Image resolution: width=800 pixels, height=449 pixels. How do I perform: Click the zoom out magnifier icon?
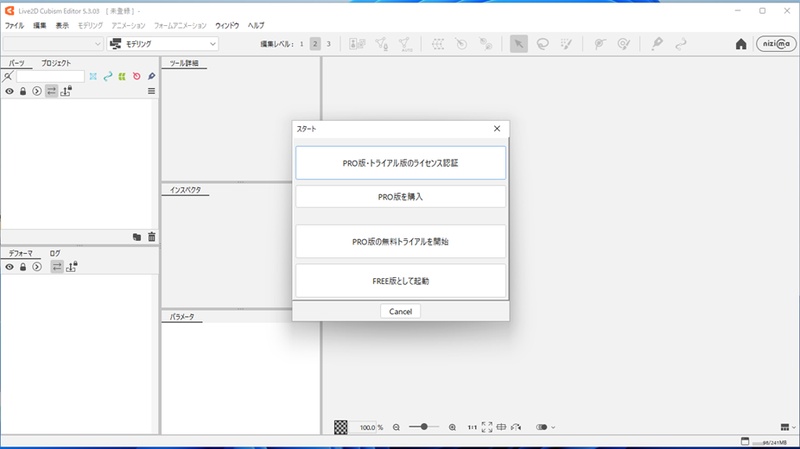[x=396, y=428]
